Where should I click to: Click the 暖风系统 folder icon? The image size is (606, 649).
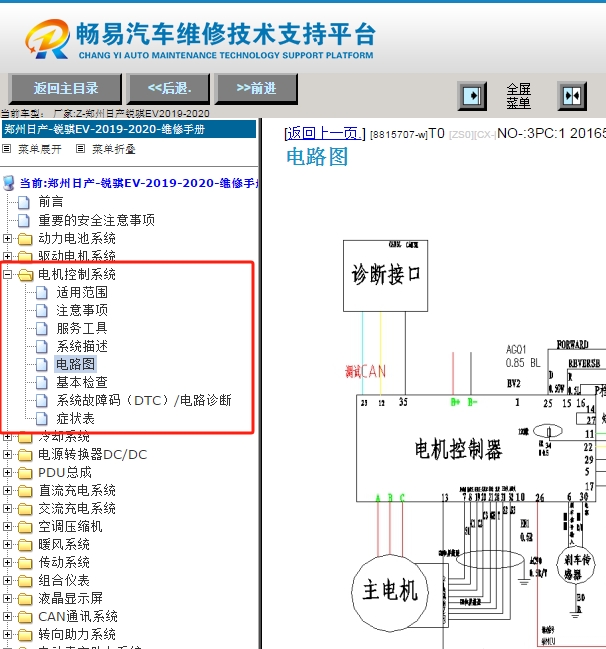(x=25, y=545)
